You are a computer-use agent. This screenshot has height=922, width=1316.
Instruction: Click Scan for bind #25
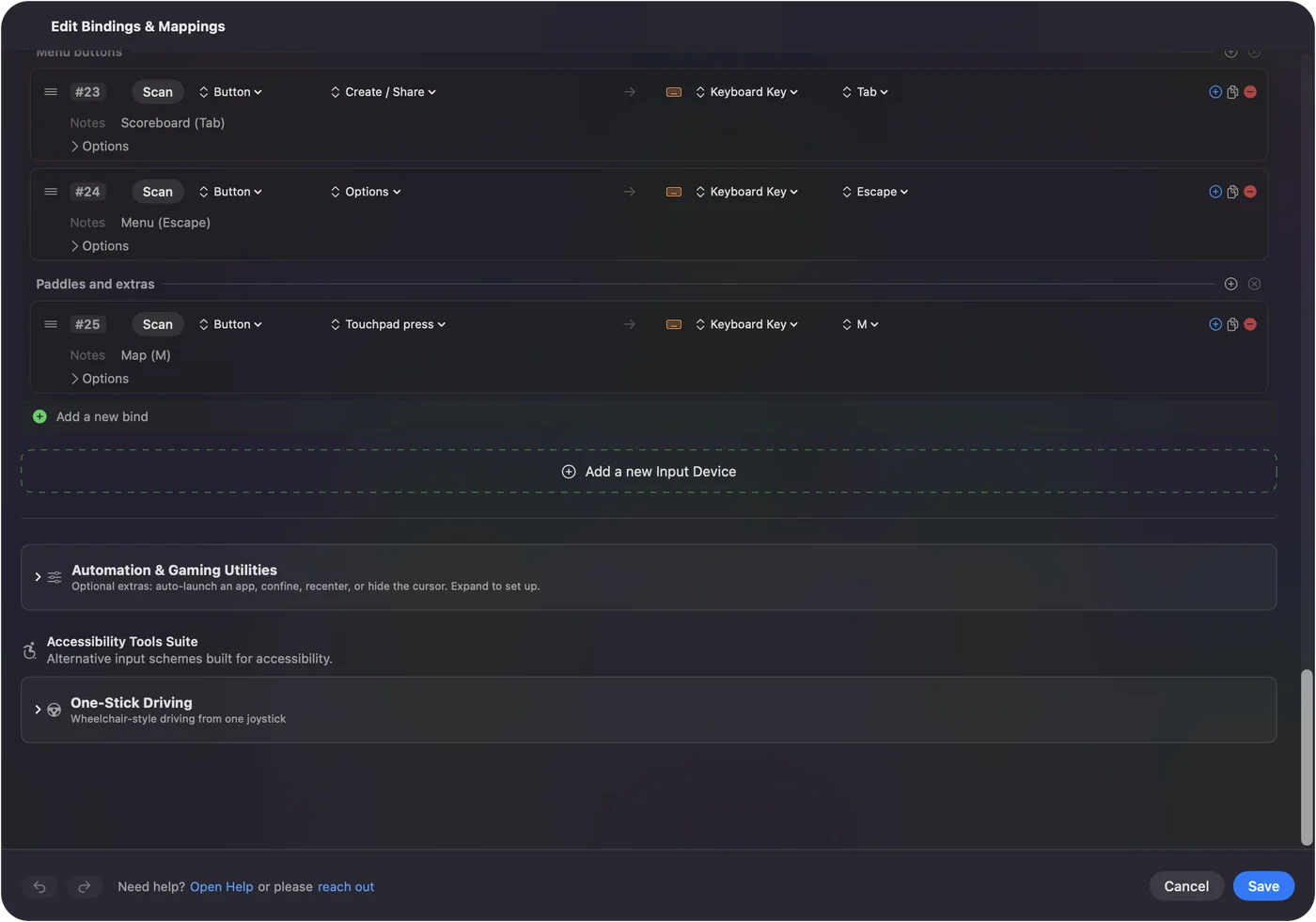click(x=158, y=324)
